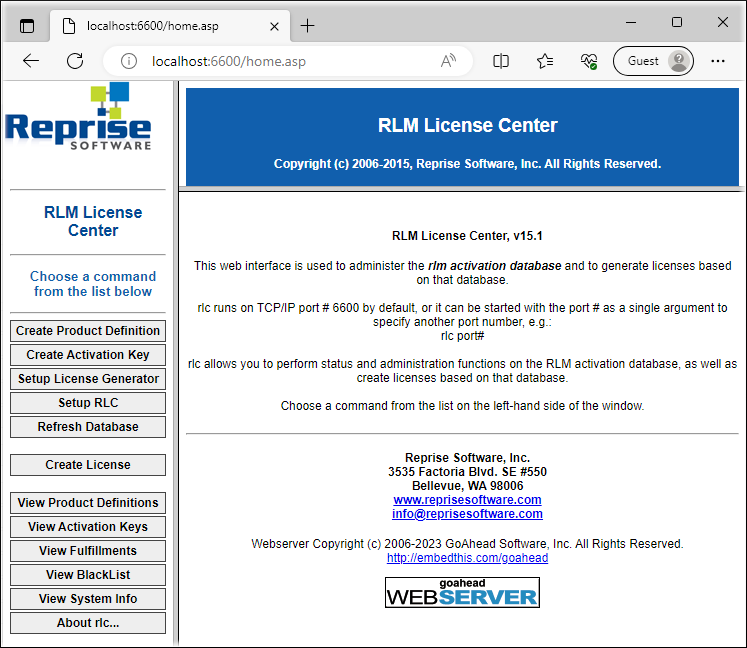Open Tab actions menu icon
Image resolution: width=747 pixels, height=648 pixels.
click(x=27, y=26)
